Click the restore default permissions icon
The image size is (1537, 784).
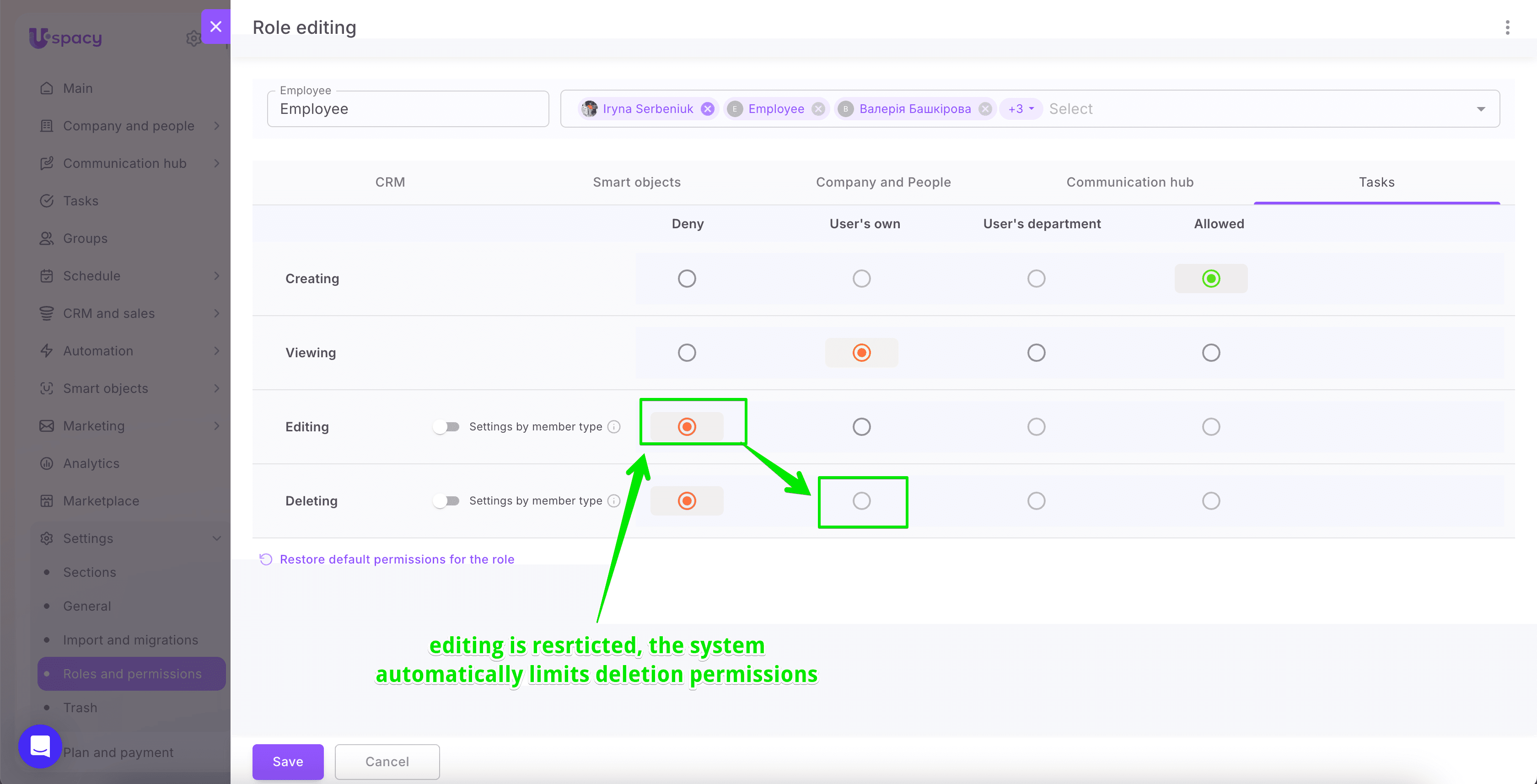pyautogui.click(x=265, y=559)
